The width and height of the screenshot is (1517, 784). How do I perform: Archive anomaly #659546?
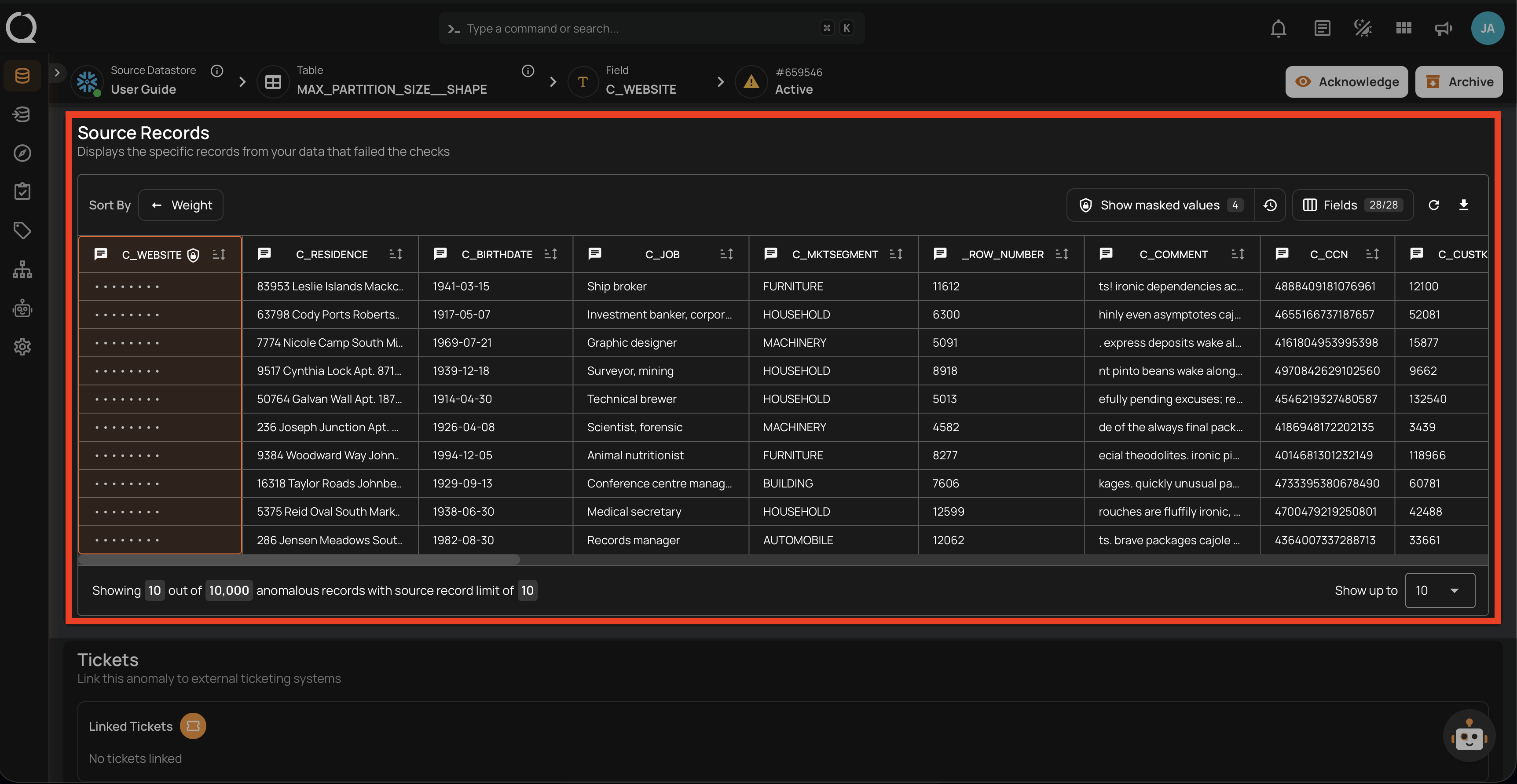click(x=1458, y=81)
